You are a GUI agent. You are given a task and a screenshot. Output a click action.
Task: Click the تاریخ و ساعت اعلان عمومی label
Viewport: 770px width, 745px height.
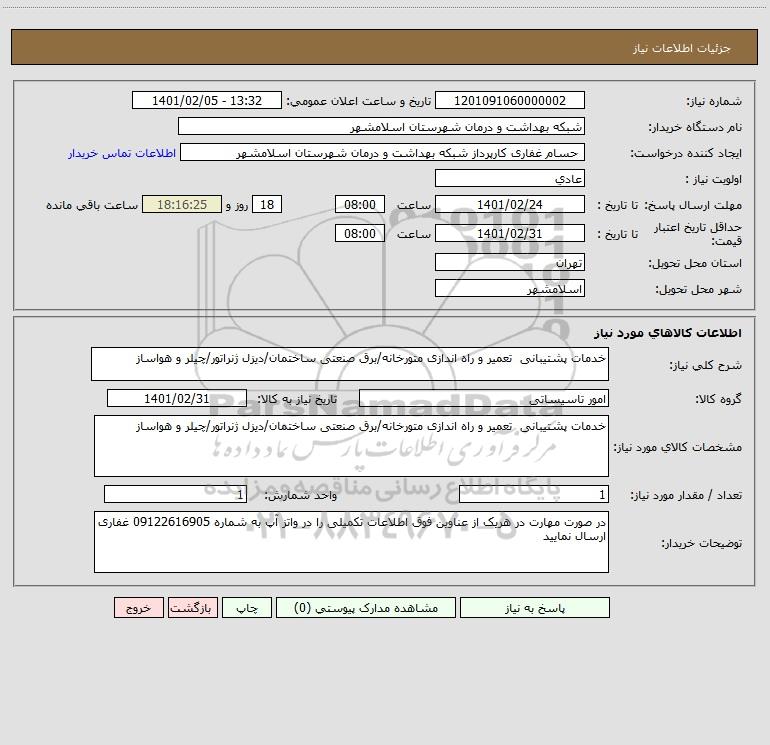(x=359, y=102)
